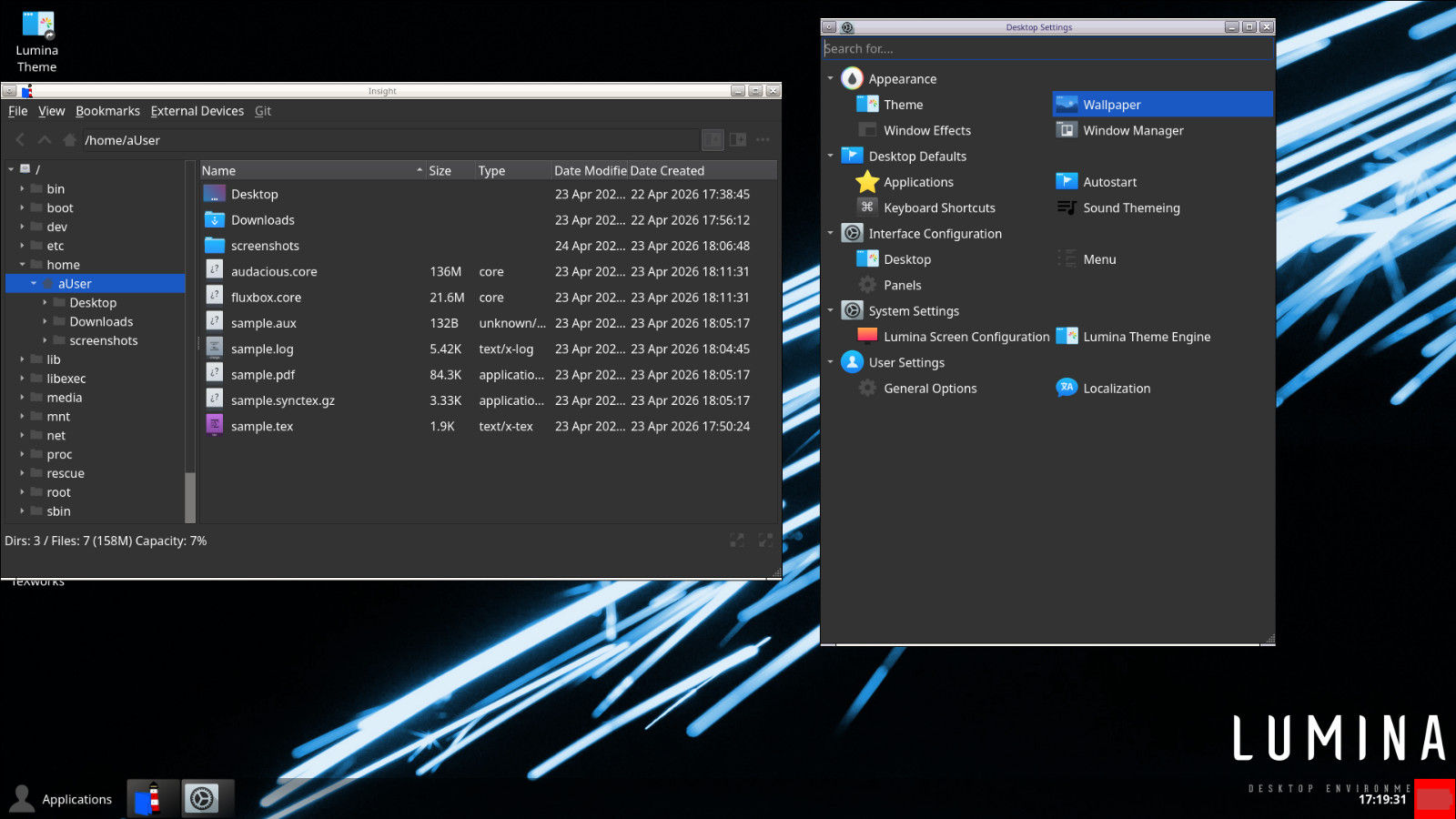1456x819 pixels.
Task: Click the Desktop Settings search field
Action: pos(1046,48)
